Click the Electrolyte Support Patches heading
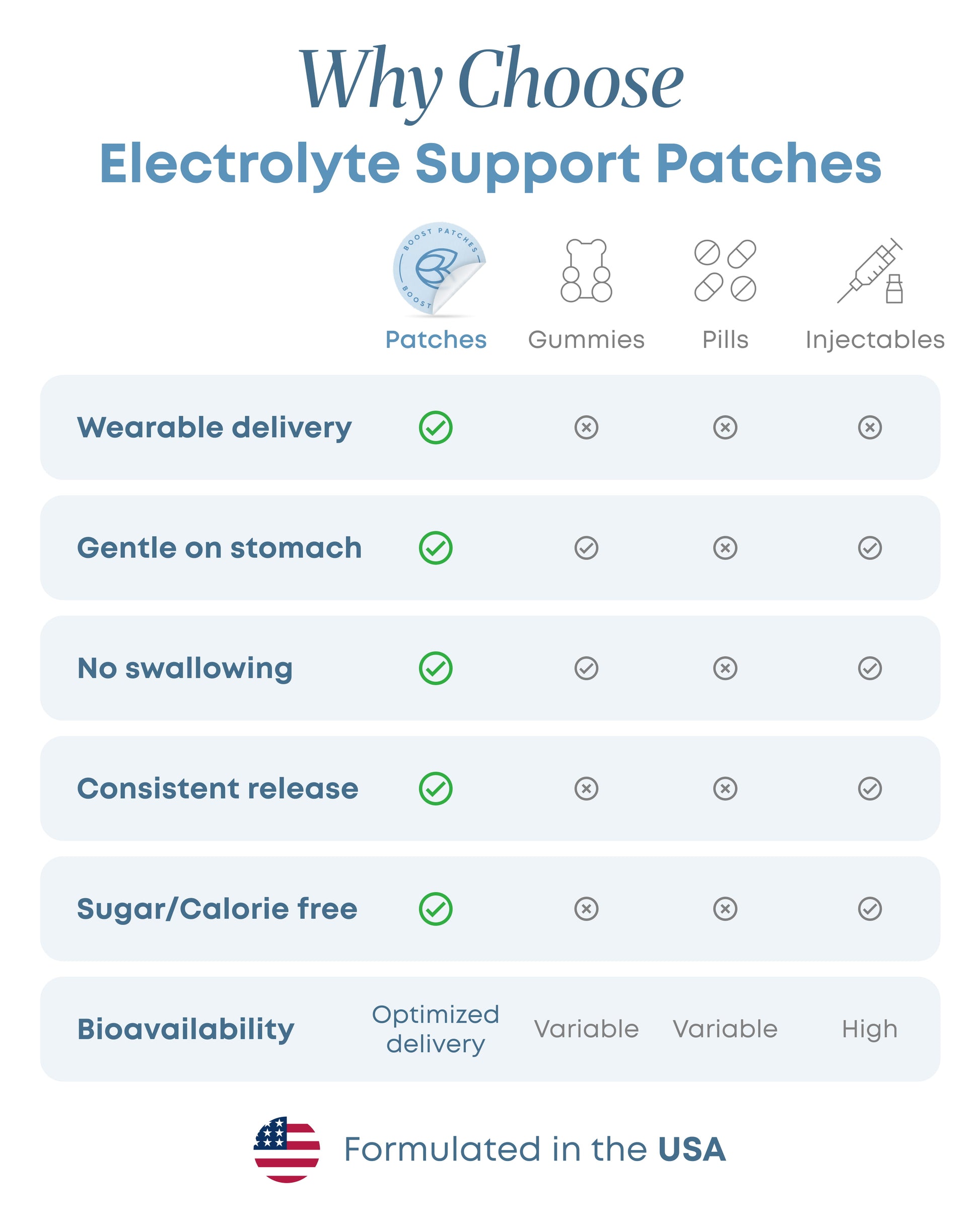 [x=490, y=164]
